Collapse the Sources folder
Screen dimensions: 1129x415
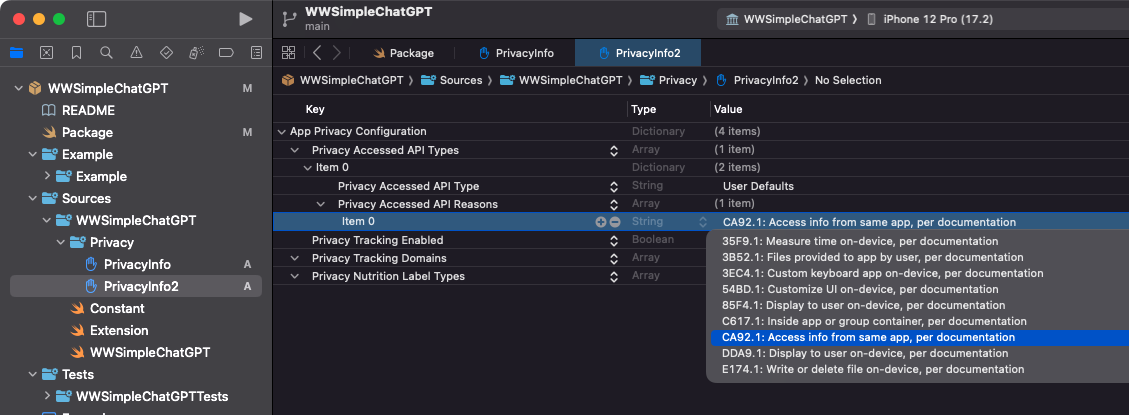tap(32, 198)
